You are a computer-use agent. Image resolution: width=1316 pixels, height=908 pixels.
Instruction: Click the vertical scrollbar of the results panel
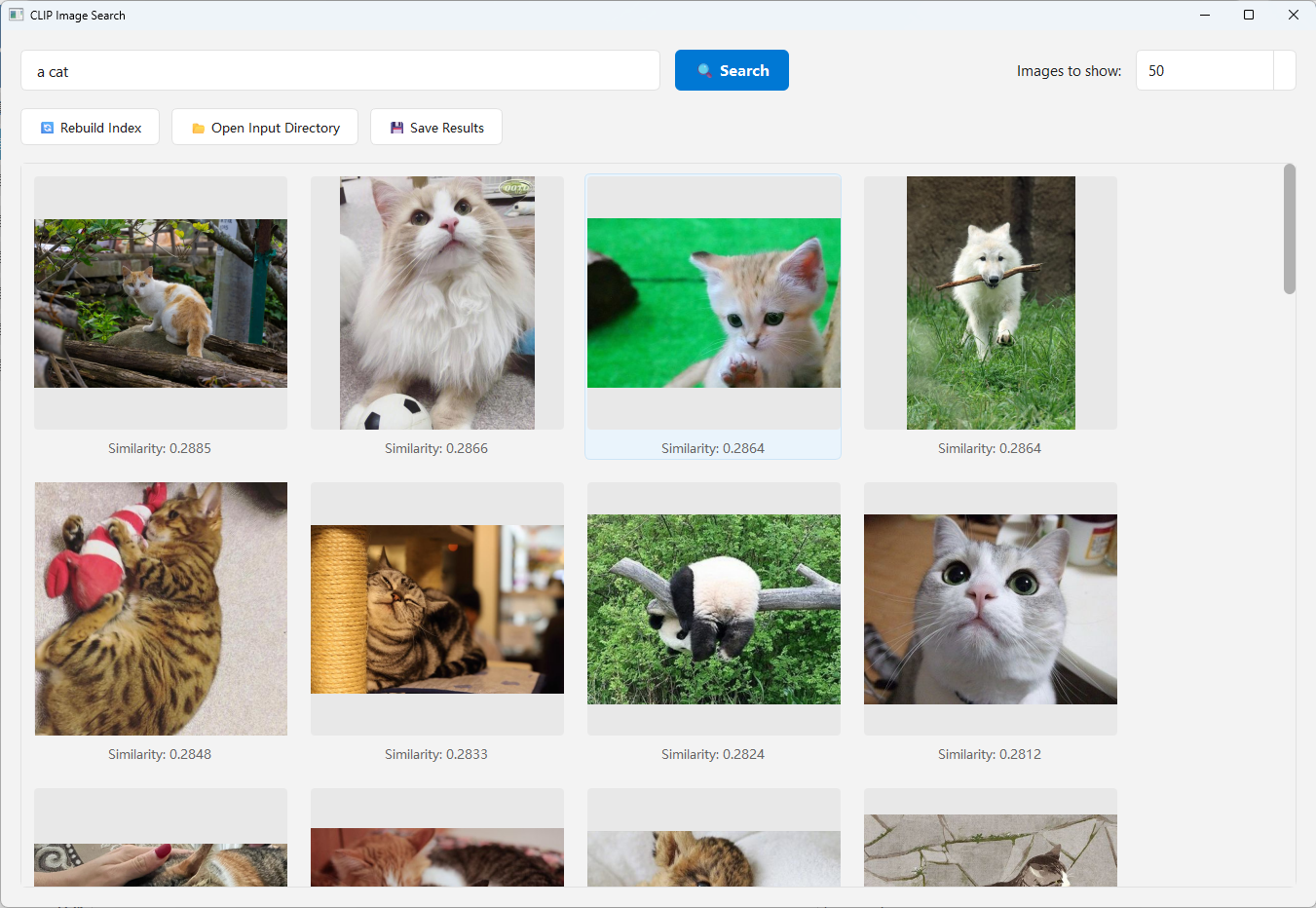click(x=1290, y=229)
